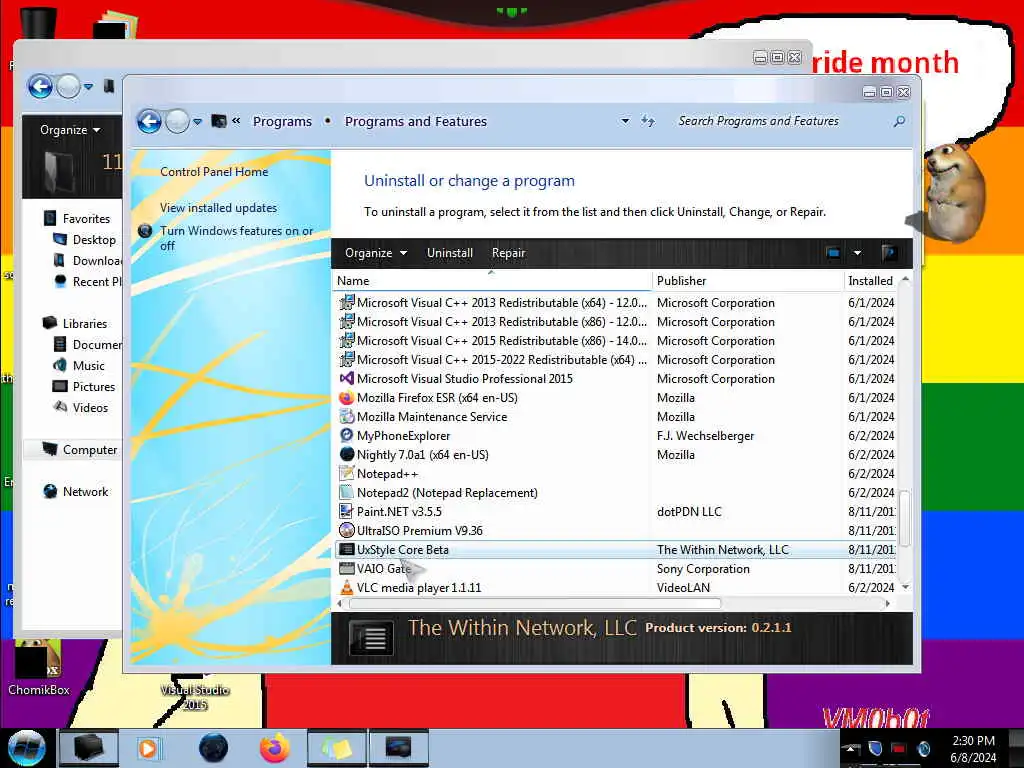
Task: Select Nightly 7.0a1 icon in list
Action: coord(347,454)
